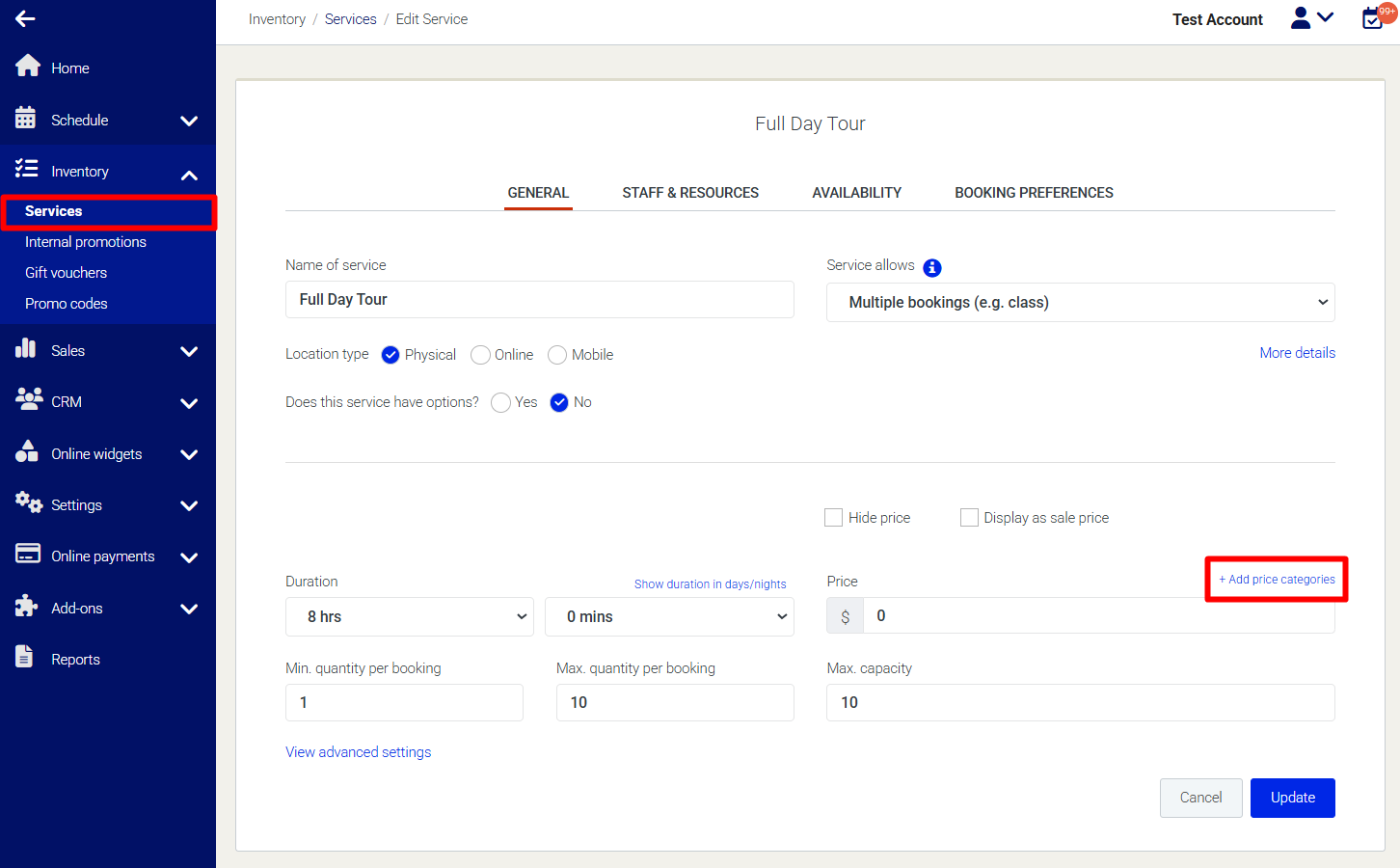Open the calendar notifications icon
The height and width of the screenshot is (868, 1400).
tap(1373, 18)
